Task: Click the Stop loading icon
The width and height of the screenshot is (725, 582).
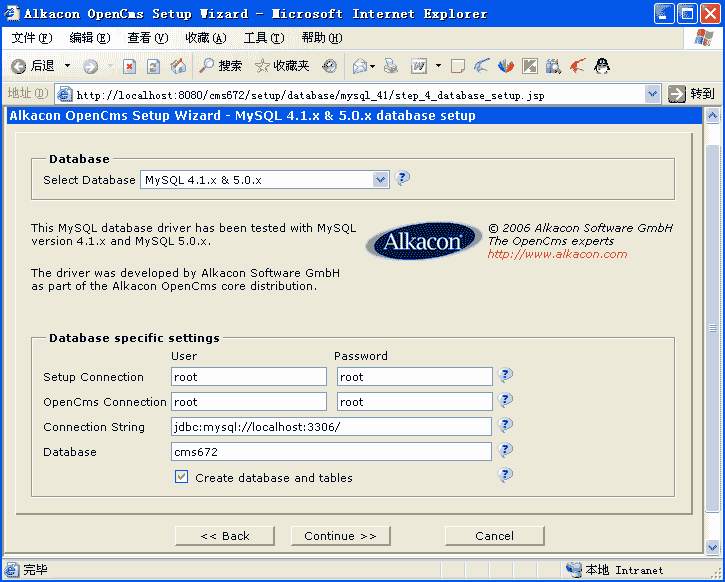Action: (x=129, y=67)
